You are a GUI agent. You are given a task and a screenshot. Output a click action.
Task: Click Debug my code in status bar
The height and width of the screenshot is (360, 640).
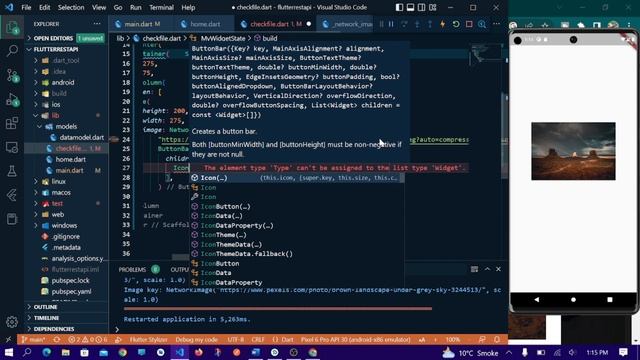click(x=196, y=340)
